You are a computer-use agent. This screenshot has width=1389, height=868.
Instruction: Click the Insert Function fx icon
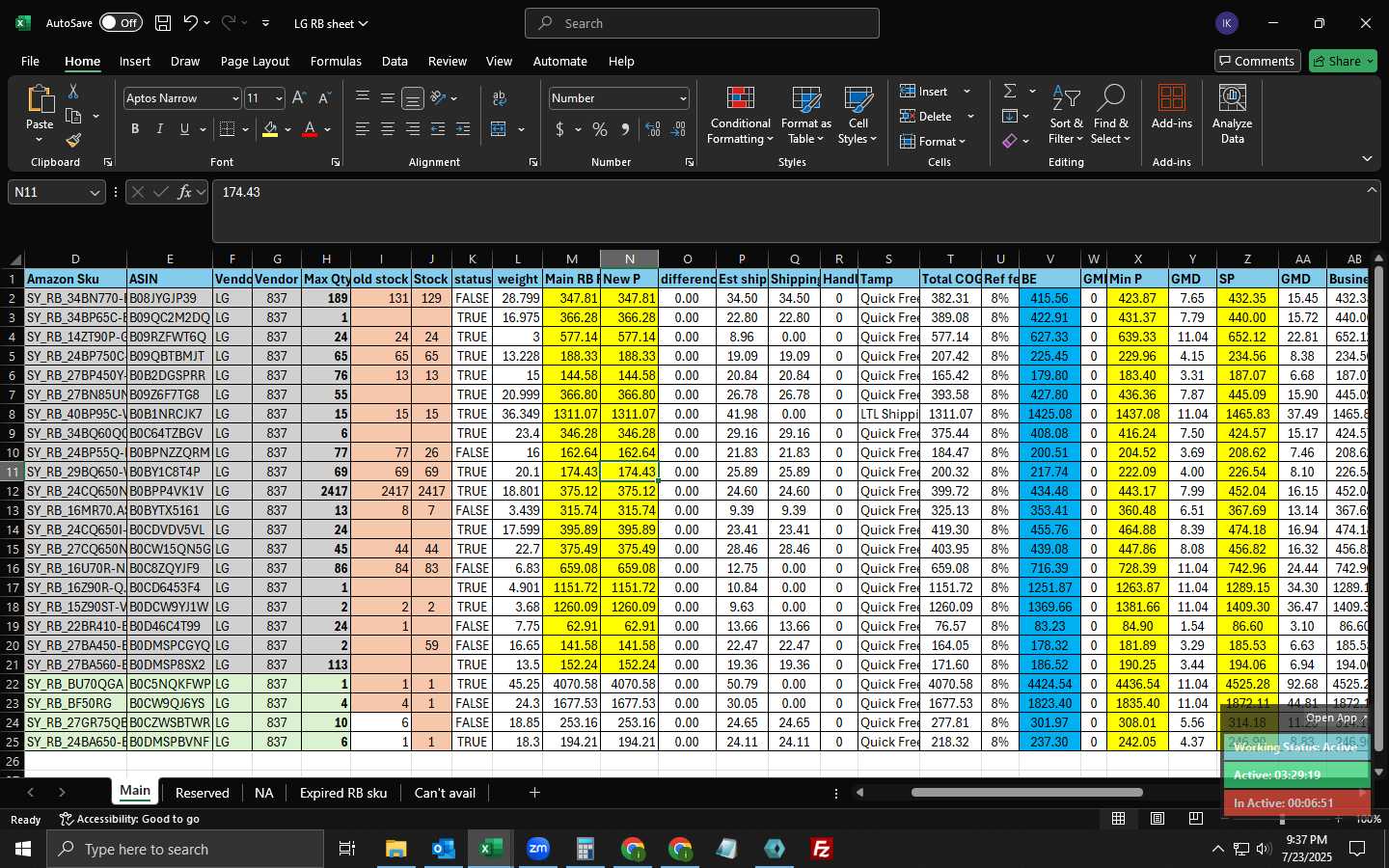coord(185,192)
